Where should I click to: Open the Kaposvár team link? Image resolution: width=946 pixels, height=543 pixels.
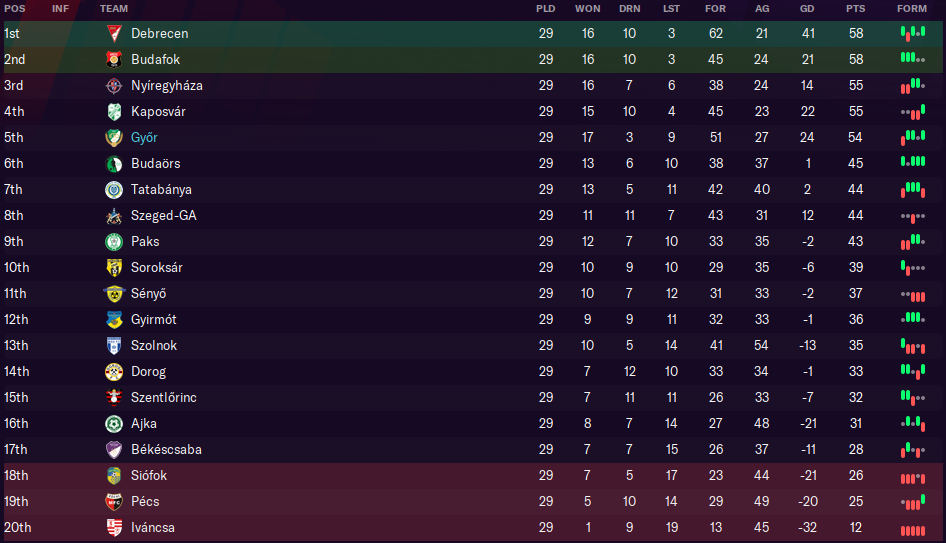[158, 111]
